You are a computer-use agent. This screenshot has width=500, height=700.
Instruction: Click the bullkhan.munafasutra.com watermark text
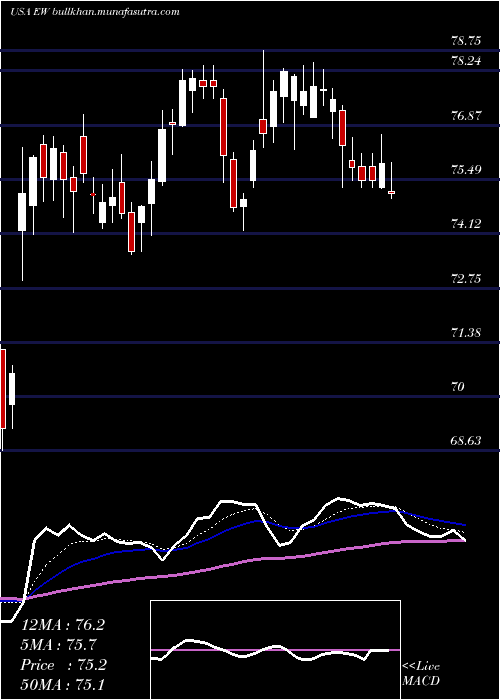coord(116,12)
